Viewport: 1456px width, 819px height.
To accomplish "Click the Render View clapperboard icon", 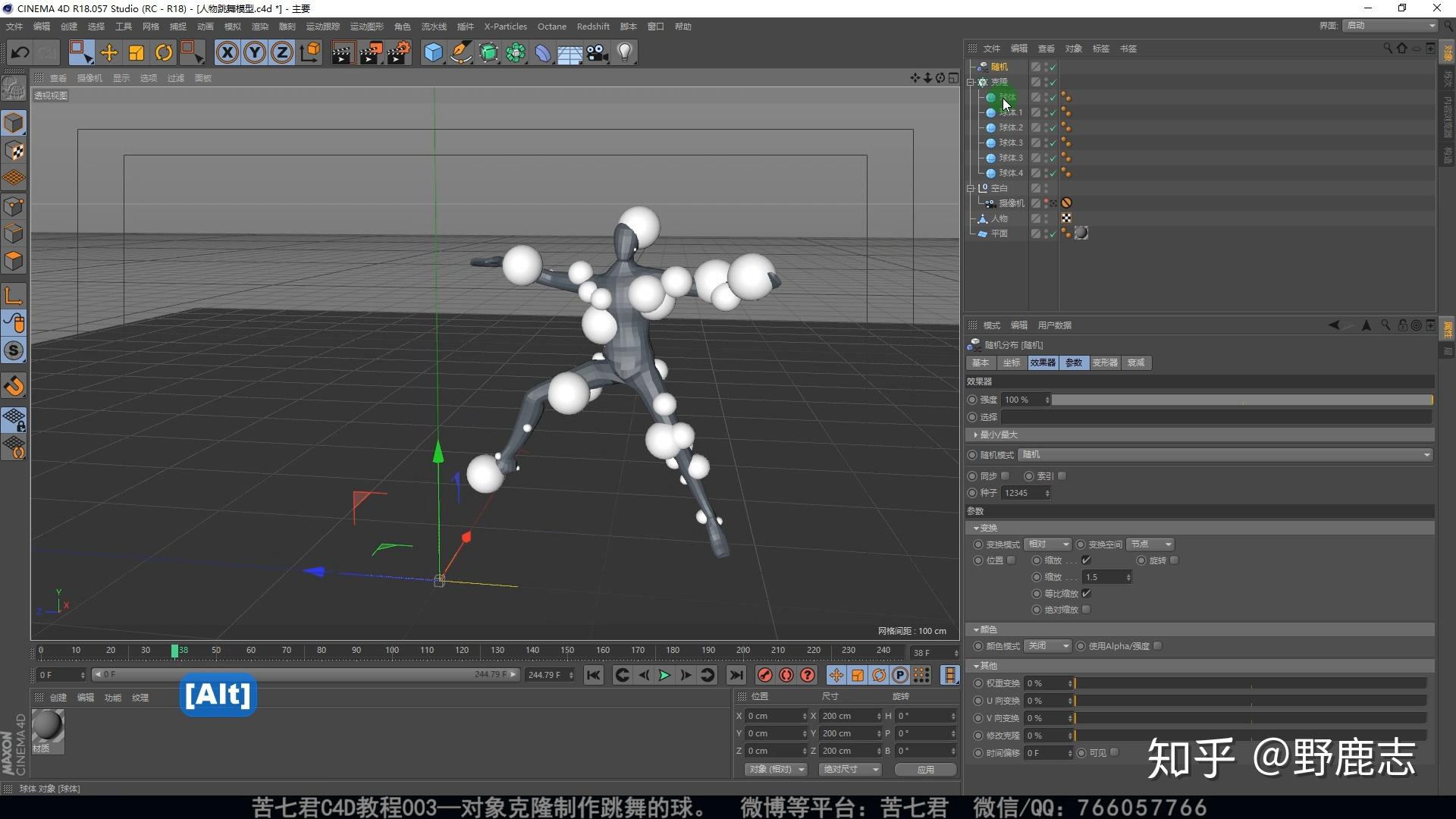I will pyautogui.click(x=343, y=52).
